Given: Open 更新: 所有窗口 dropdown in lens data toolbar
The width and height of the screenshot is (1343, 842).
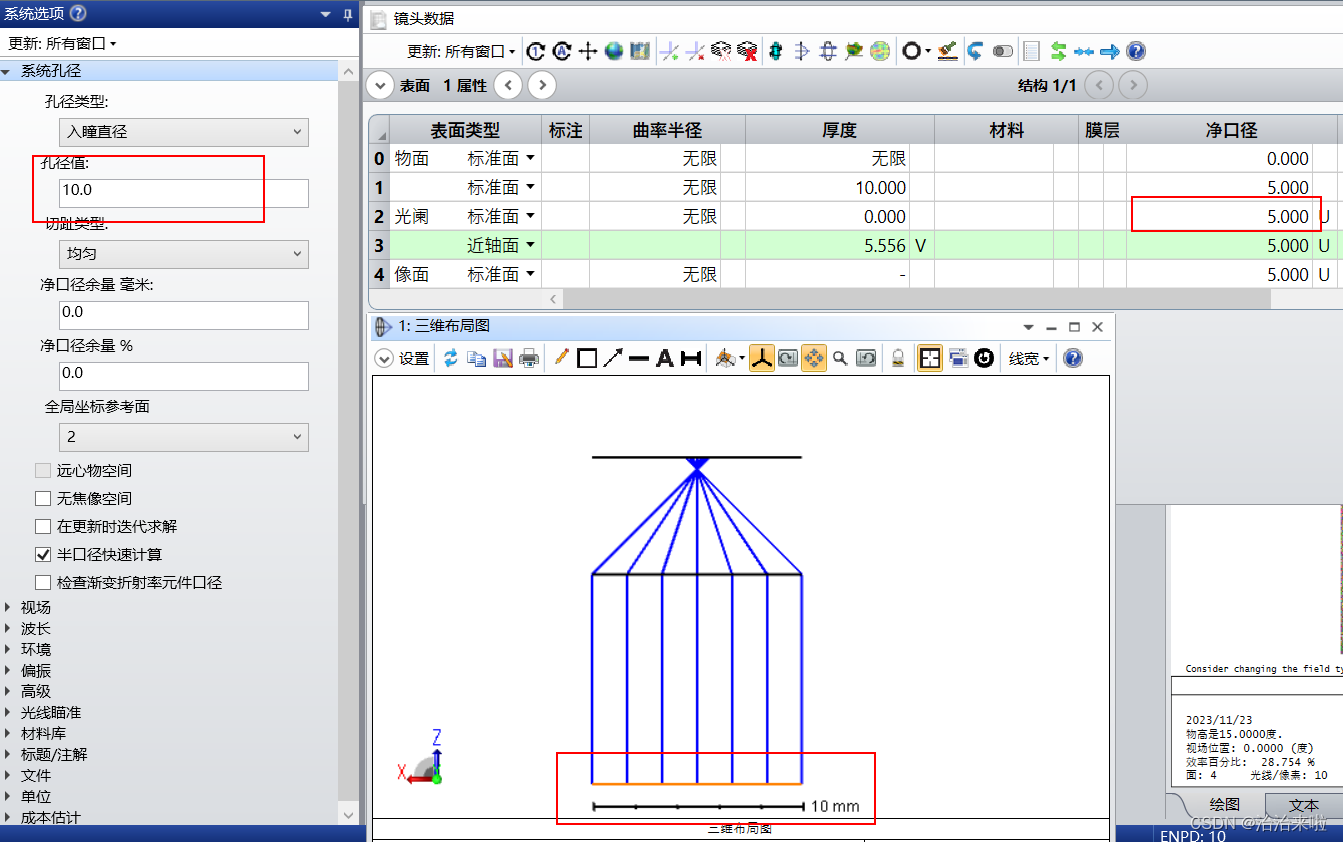Looking at the screenshot, I should click(x=461, y=51).
